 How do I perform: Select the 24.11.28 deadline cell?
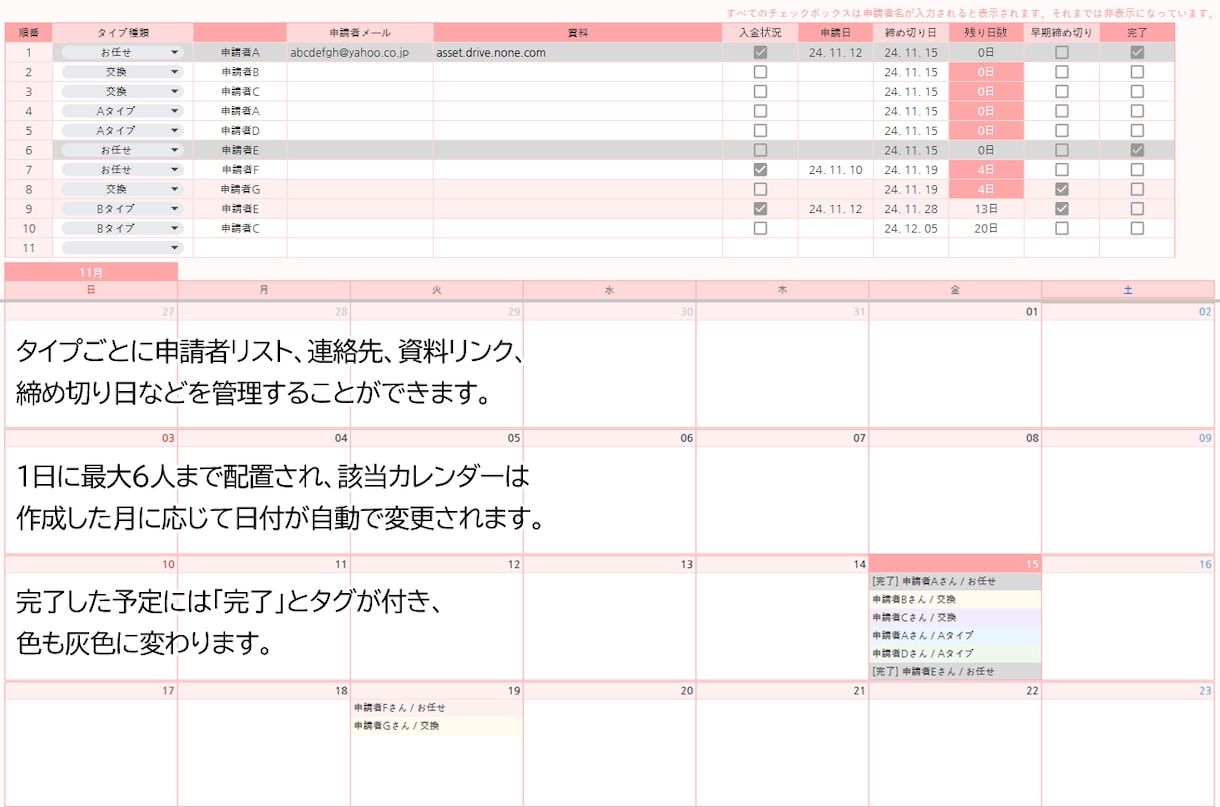click(x=911, y=208)
